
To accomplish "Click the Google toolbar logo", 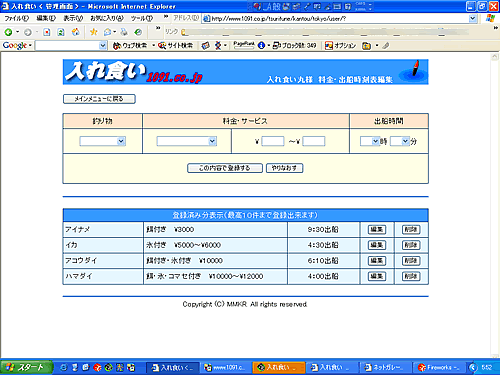I will click(x=15, y=45).
